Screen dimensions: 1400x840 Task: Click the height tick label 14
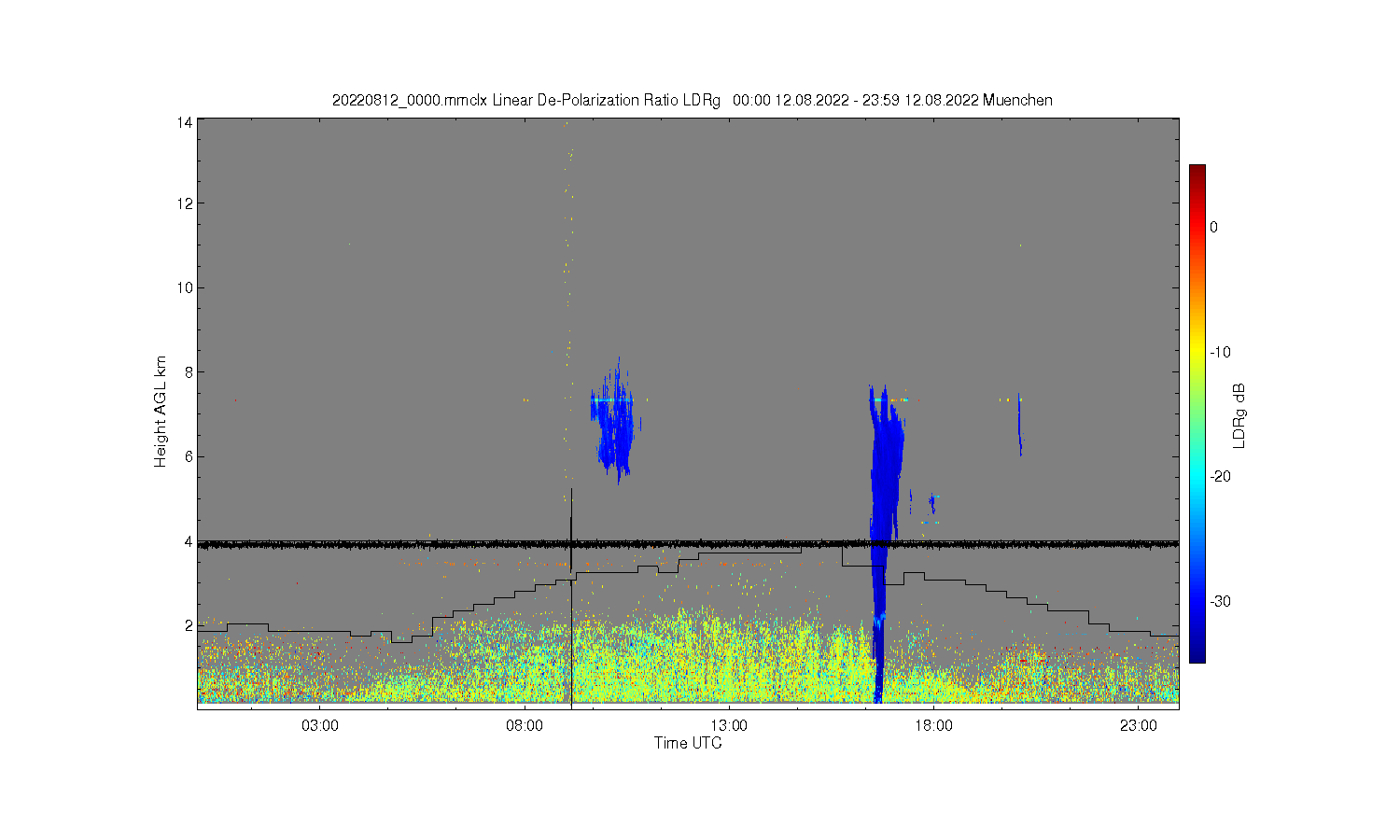(x=185, y=122)
